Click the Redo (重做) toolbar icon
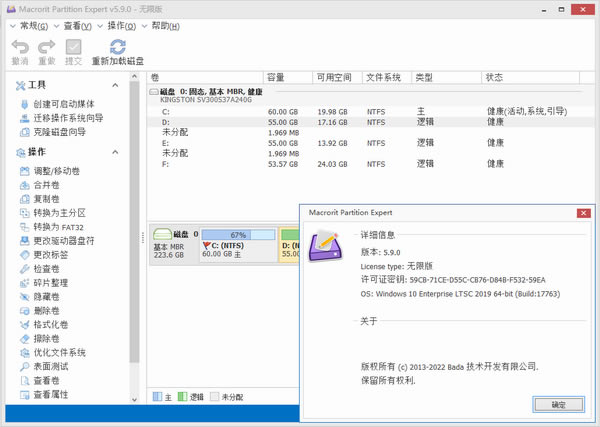The height and width of the screenshot is (427, 600). pos(47,47)
